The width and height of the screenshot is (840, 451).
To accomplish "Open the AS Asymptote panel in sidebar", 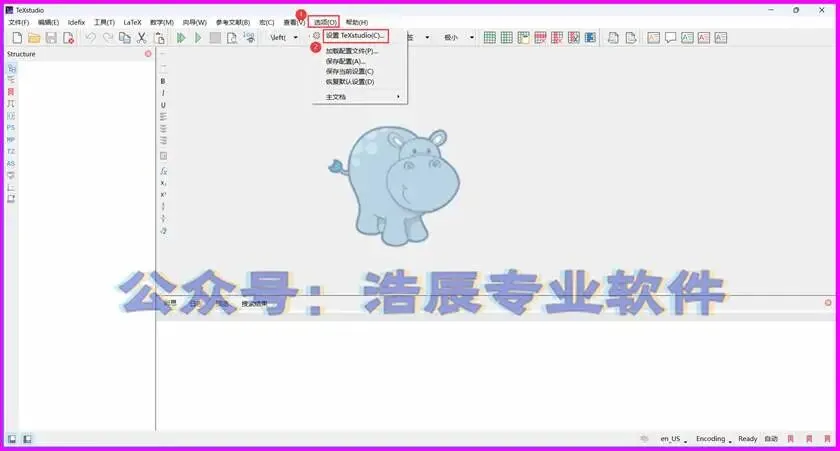I will (11, 163).
